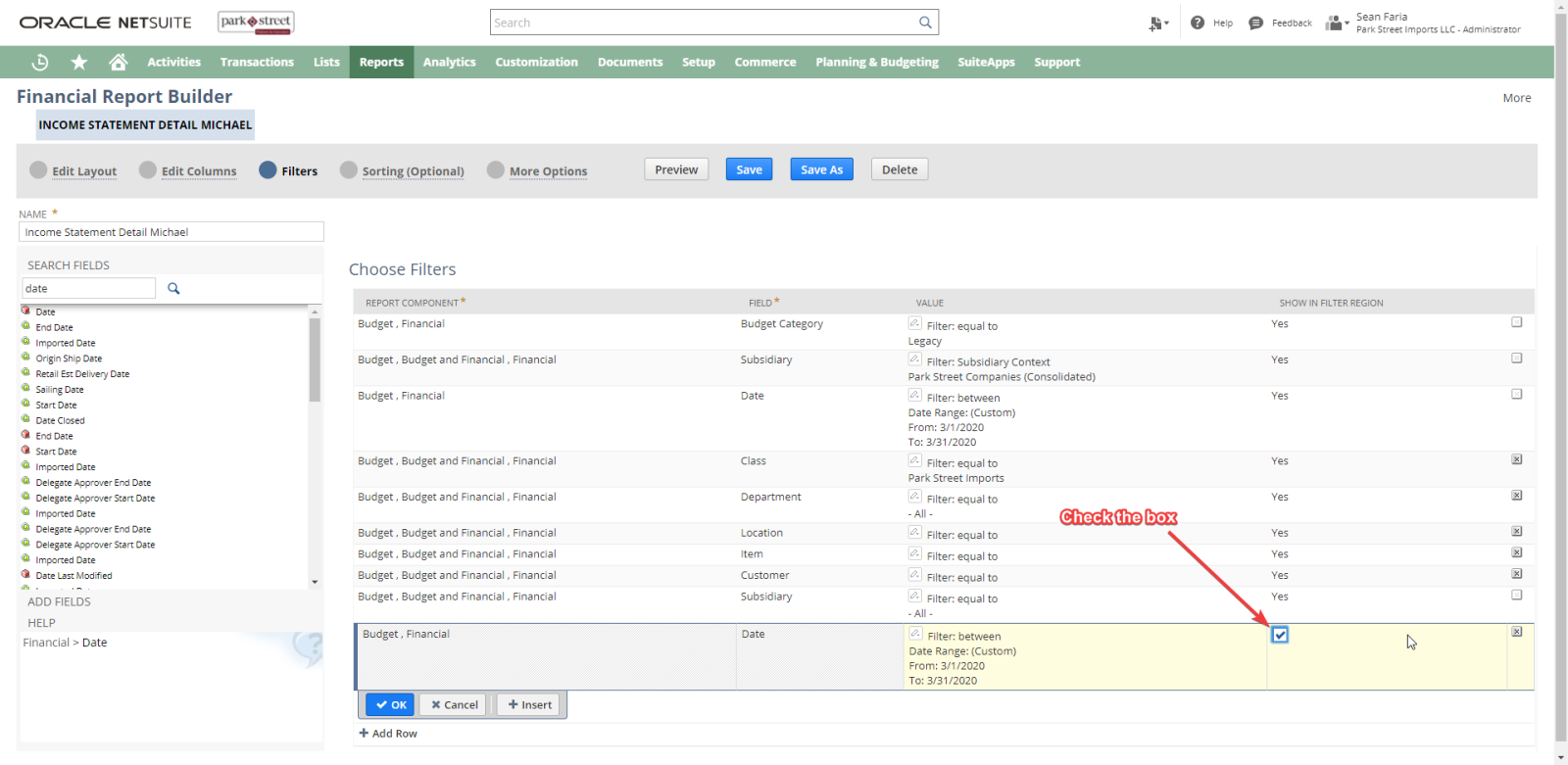This screenshot has height=765, width=1568.
Task: Open the Planning & Budgeting menu
Action: tap(877, 62)
